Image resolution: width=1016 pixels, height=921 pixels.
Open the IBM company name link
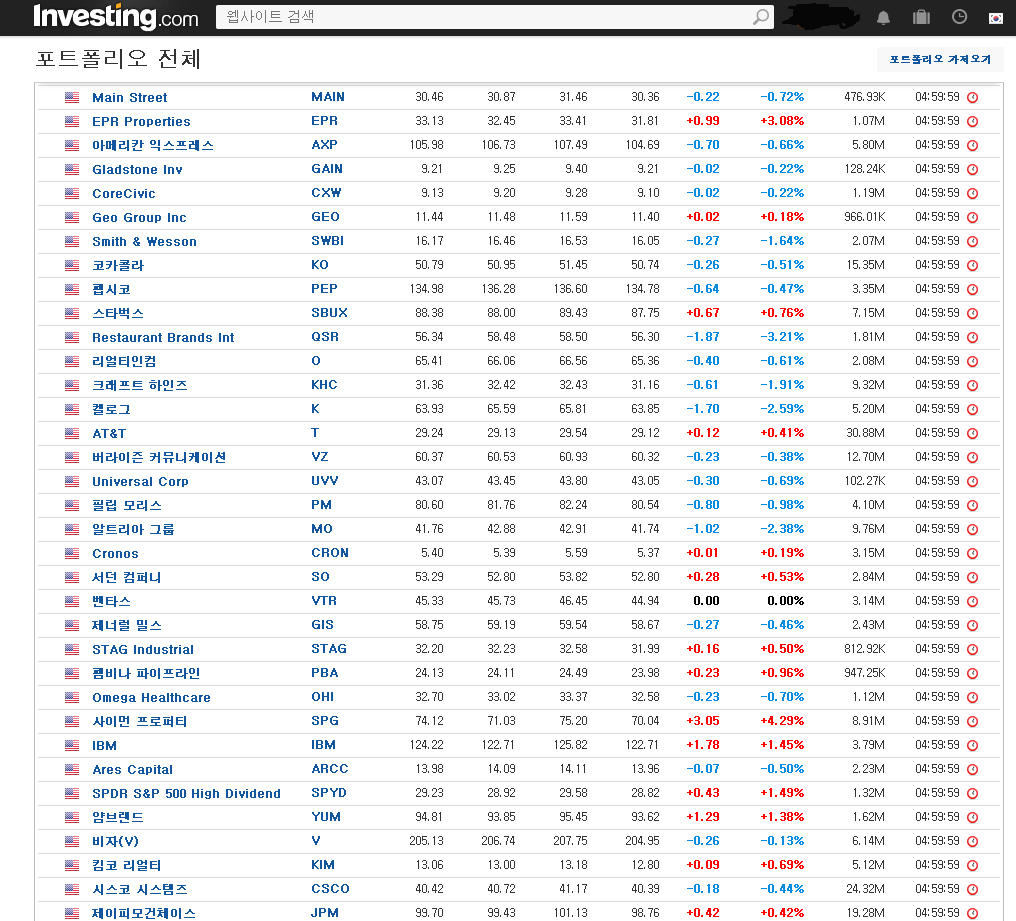click(104, 745)
